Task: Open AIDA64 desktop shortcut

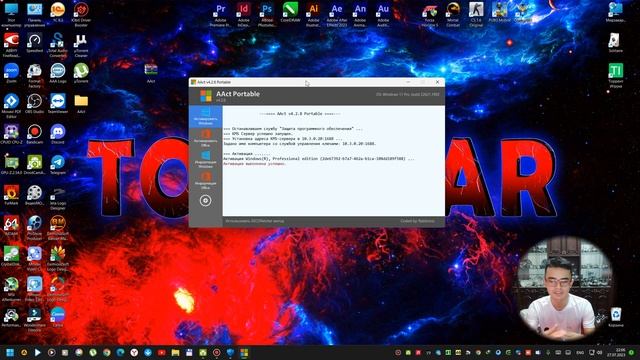Action: tap(11, 226)
